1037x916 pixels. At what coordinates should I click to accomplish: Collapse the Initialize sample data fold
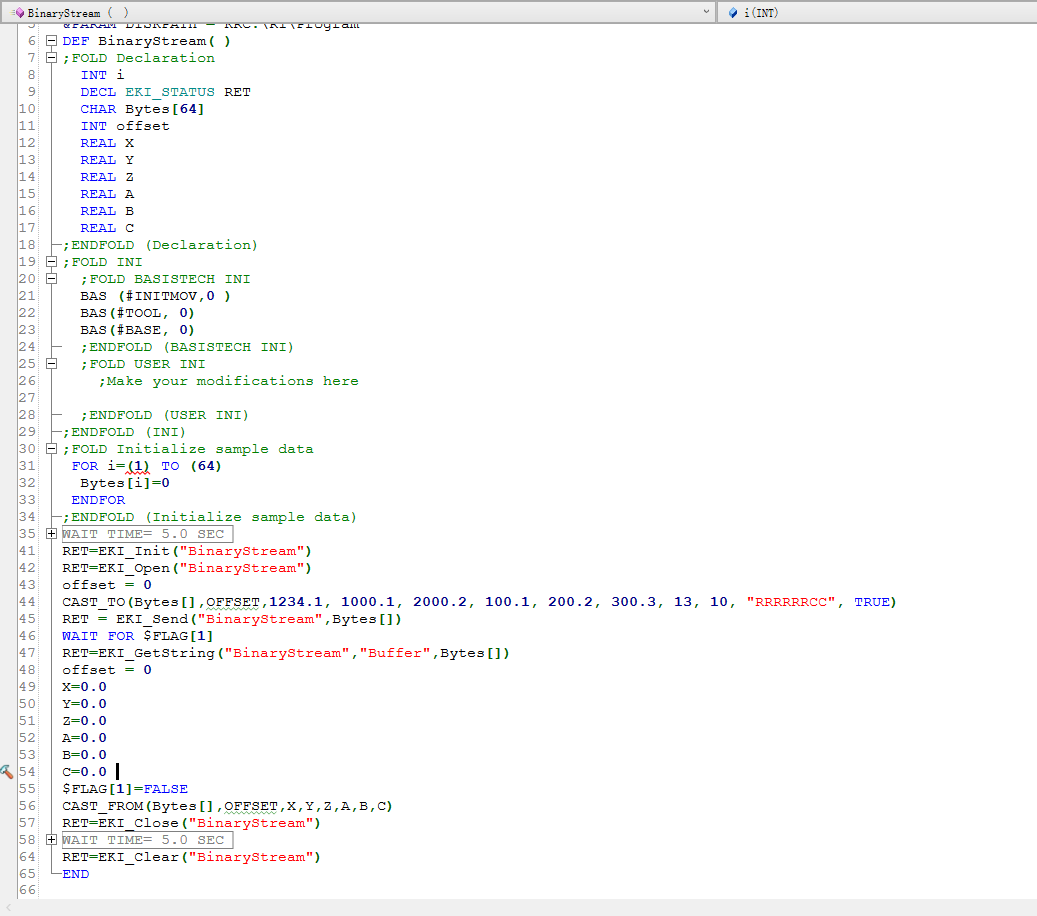click(51, 448)
